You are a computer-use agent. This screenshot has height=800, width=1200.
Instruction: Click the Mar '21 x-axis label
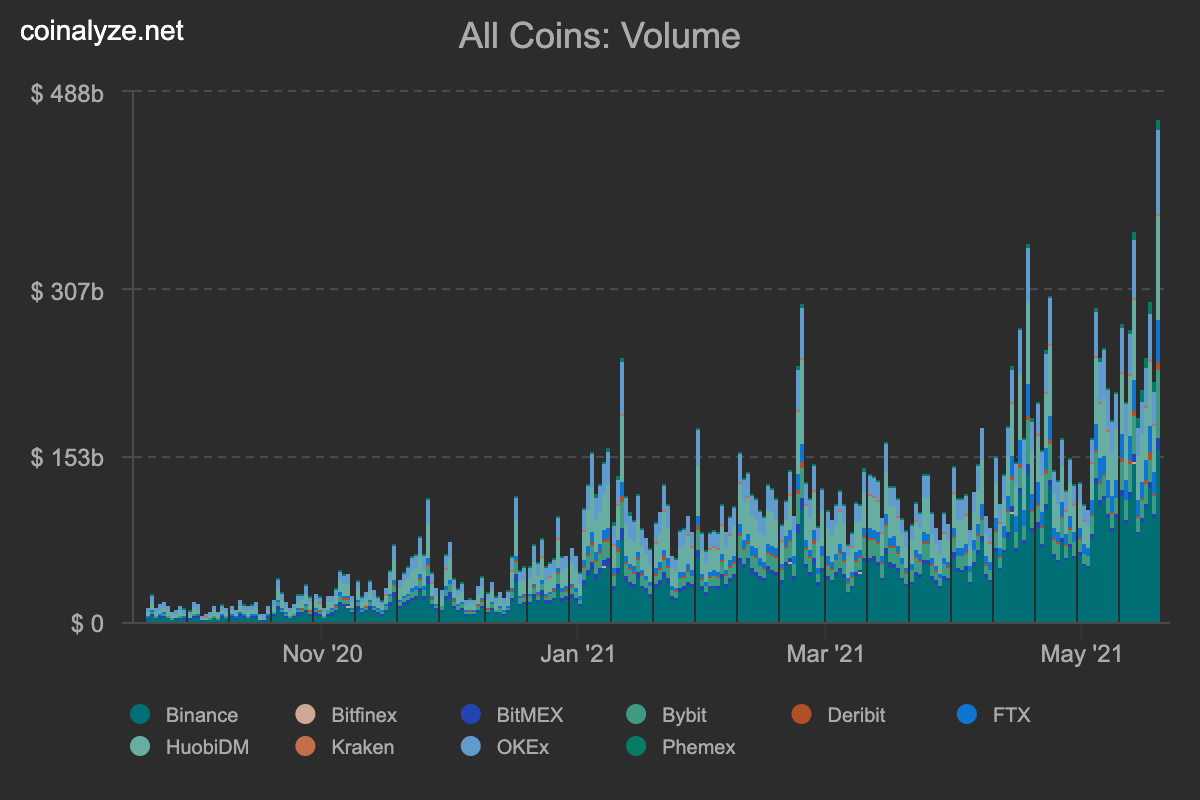(x=825, y=654)
